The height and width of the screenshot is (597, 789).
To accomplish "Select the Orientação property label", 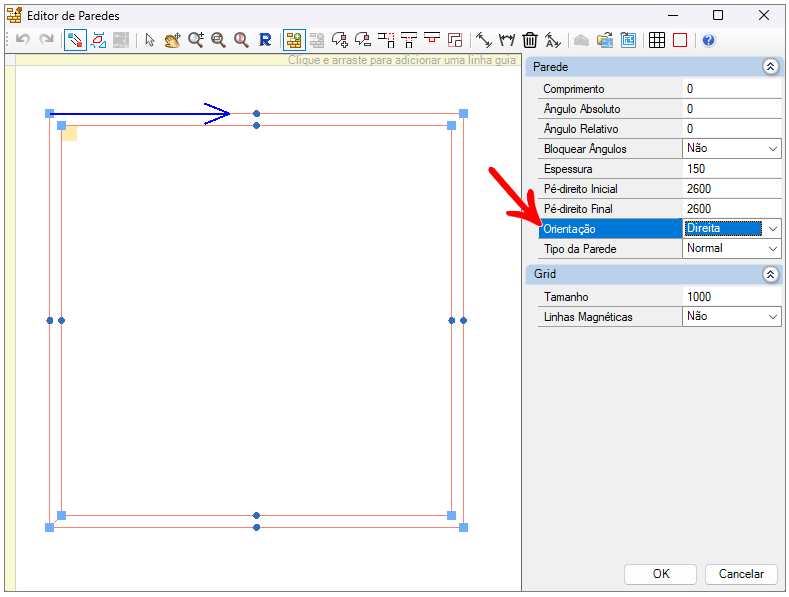I will [569, 229].
